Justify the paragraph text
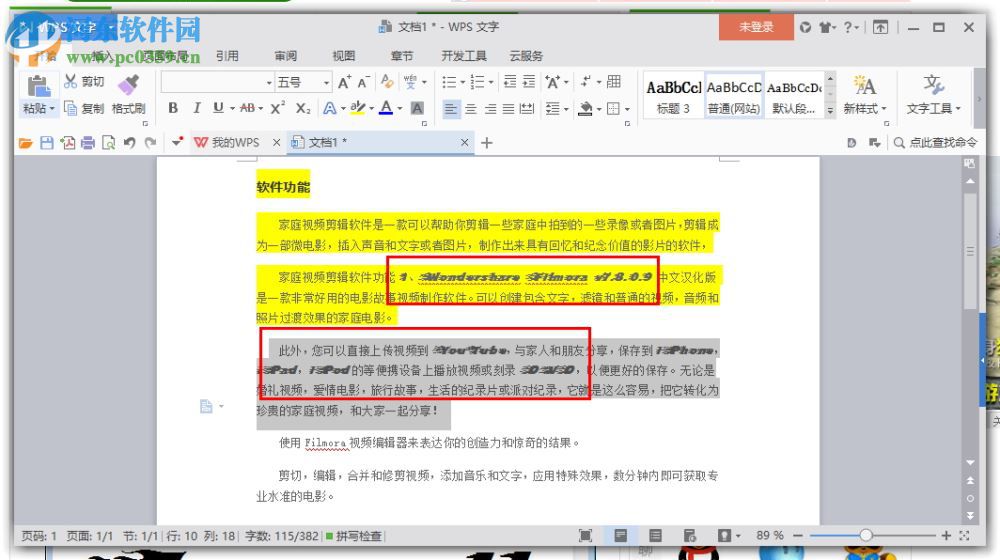Viewport: 1000px width, 560px height. point(508,109)
